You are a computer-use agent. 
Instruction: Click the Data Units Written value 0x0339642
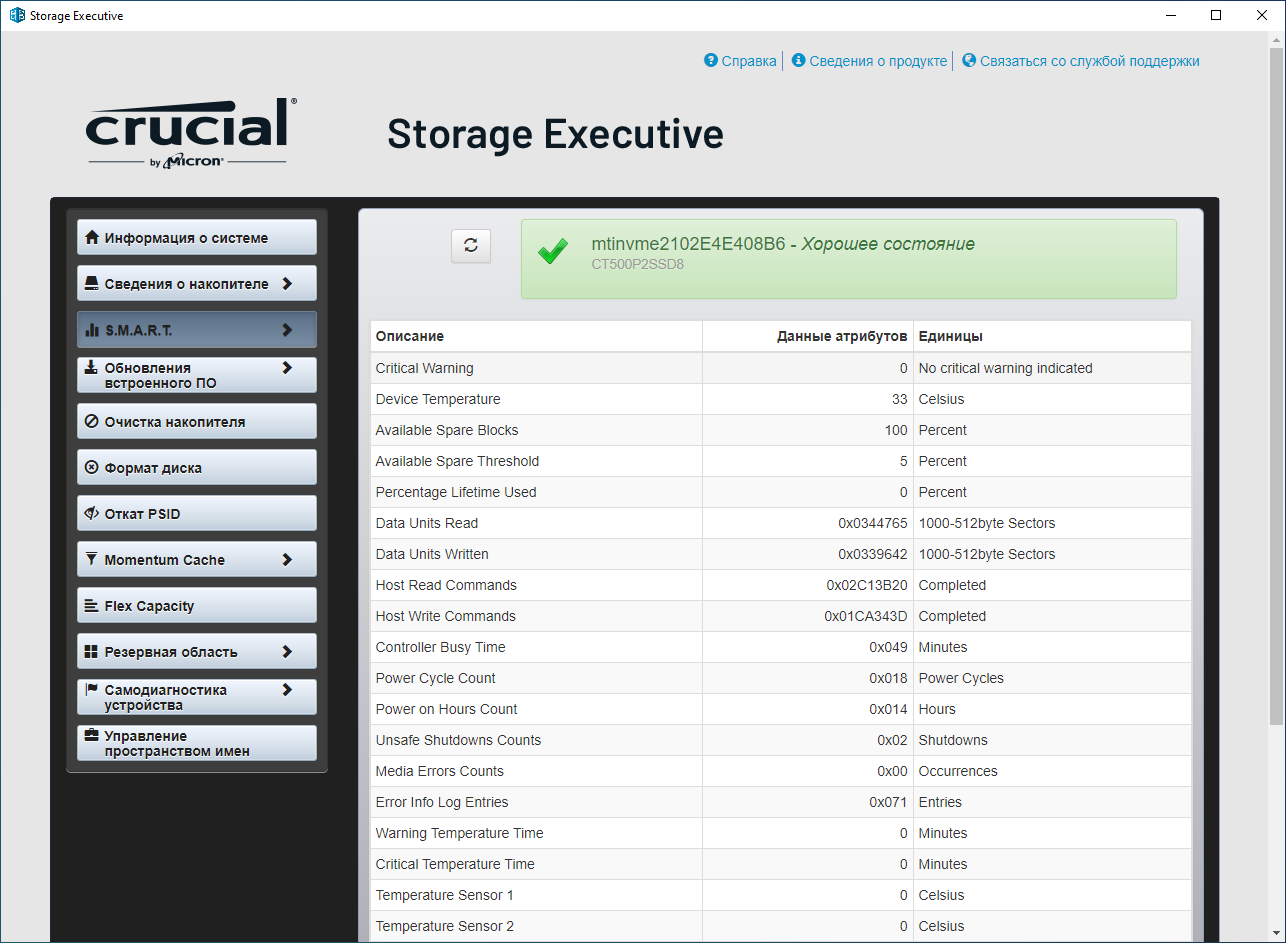click(x=873, y=554)
